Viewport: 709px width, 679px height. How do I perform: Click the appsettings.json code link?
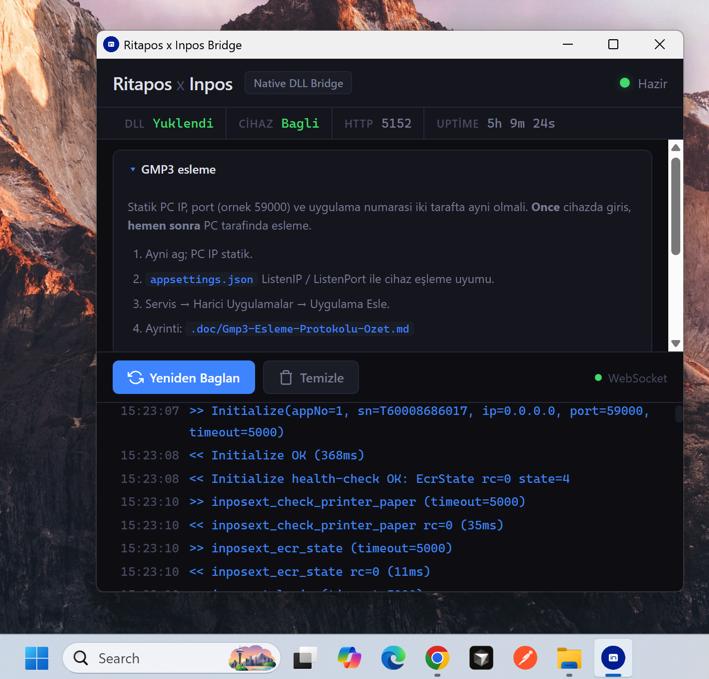coord(201,280)
